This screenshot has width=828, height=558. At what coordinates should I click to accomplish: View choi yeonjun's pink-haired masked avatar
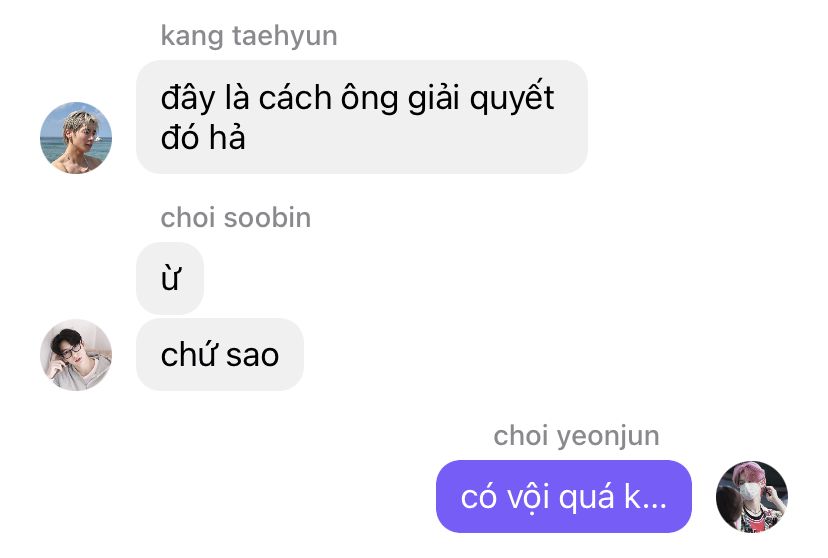(751, 497)
